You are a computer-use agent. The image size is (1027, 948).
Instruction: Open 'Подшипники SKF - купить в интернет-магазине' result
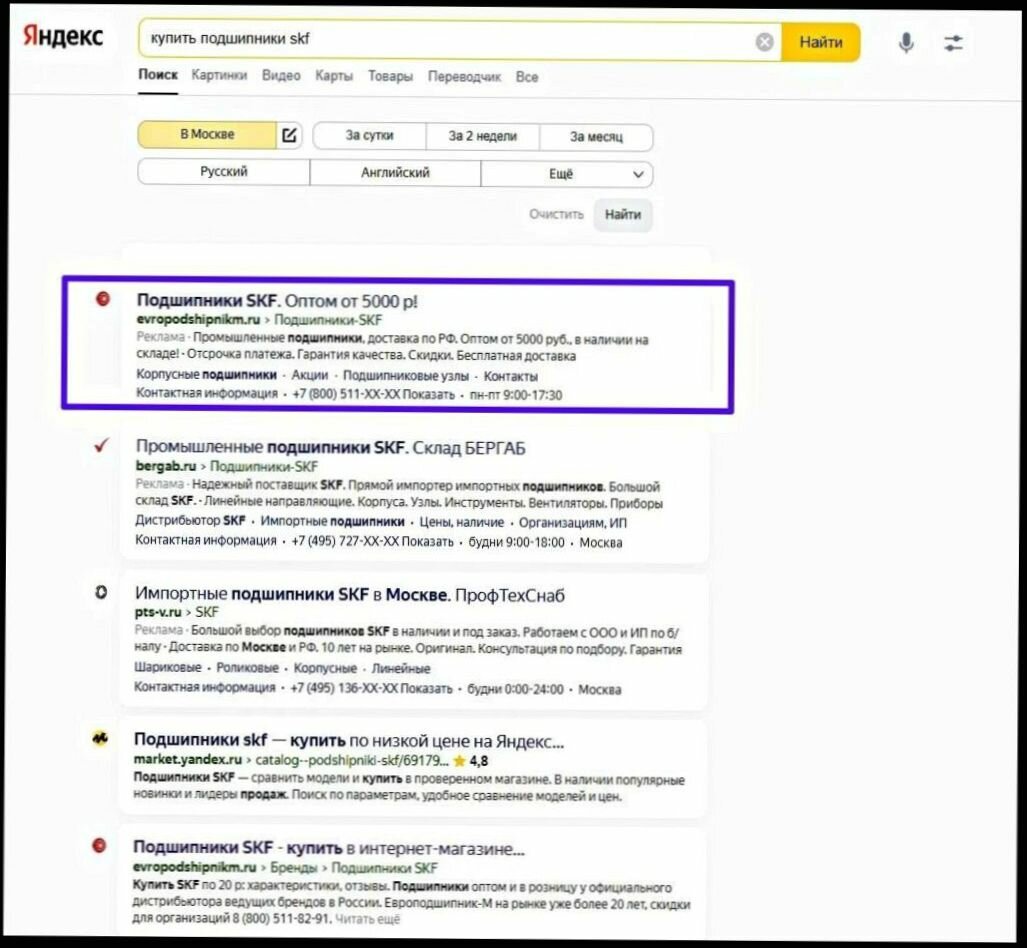tap(329, 848)
